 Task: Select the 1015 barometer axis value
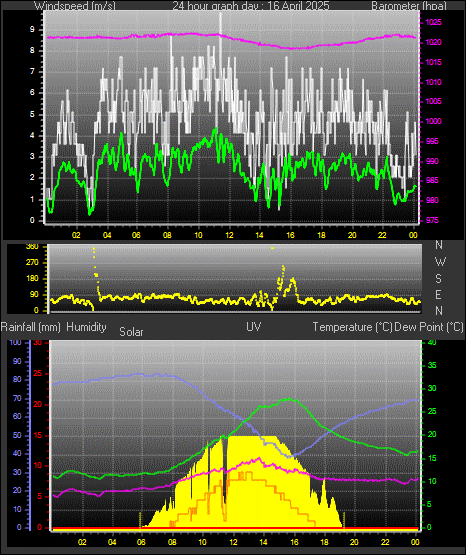433,62
